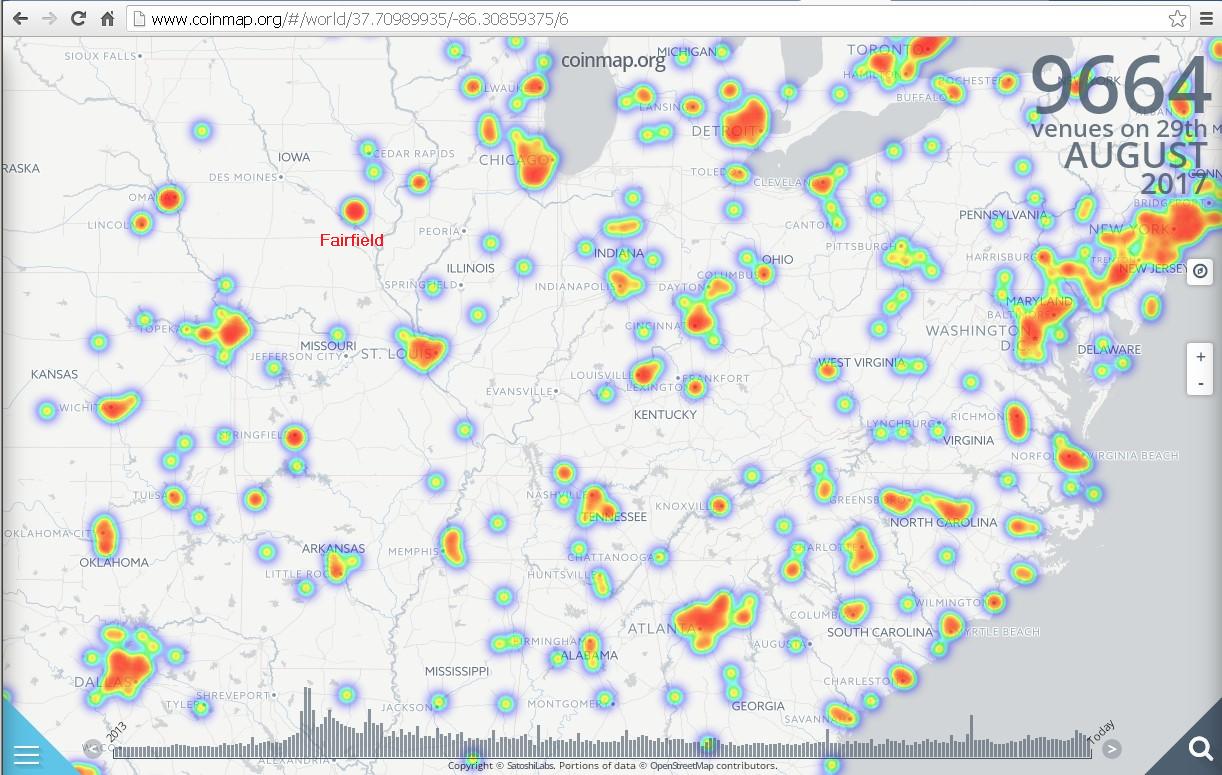Go to the browser home page

[107, 19]
